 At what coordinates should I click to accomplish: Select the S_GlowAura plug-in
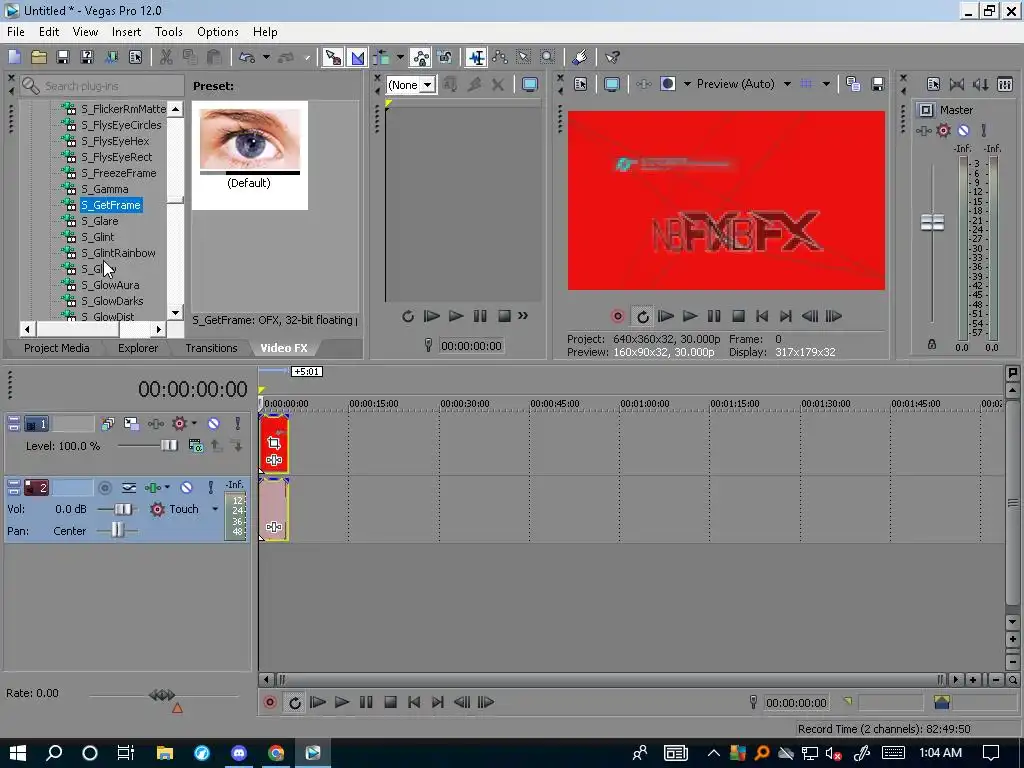pyautogui.click(x=110, y=285)
